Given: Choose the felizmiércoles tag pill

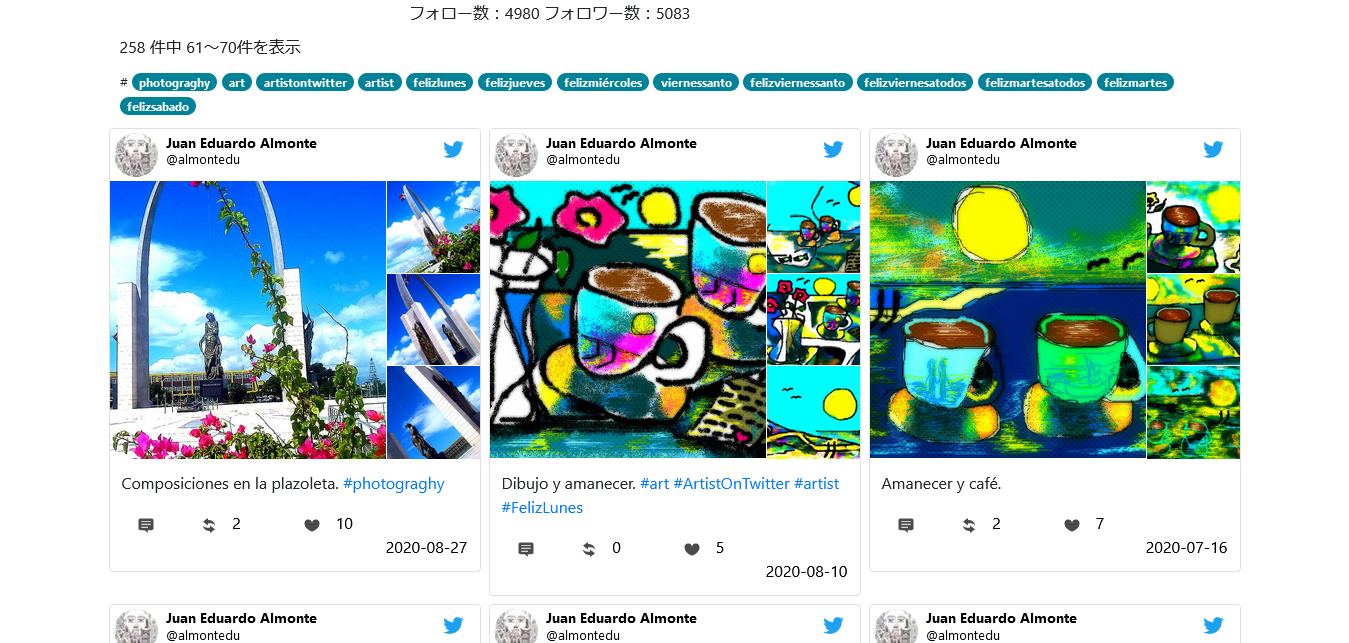Looking at the screenshot, I should point(603,83).
